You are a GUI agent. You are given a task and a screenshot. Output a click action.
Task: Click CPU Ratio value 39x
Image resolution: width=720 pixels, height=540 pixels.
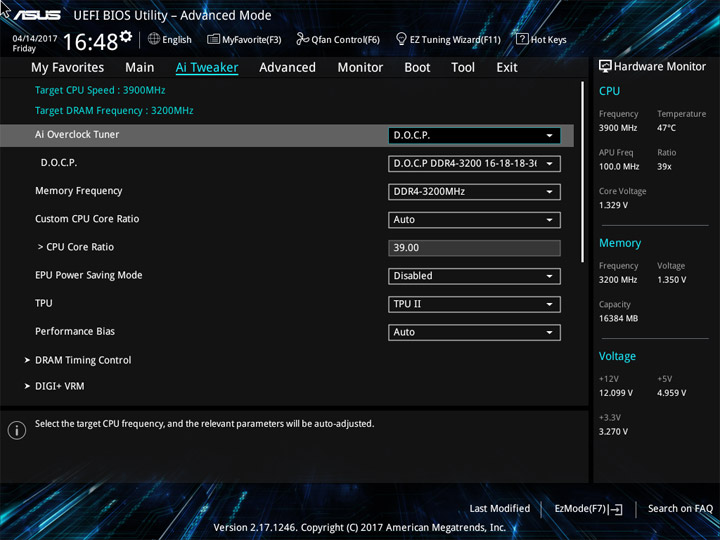(x=664, y=167)
